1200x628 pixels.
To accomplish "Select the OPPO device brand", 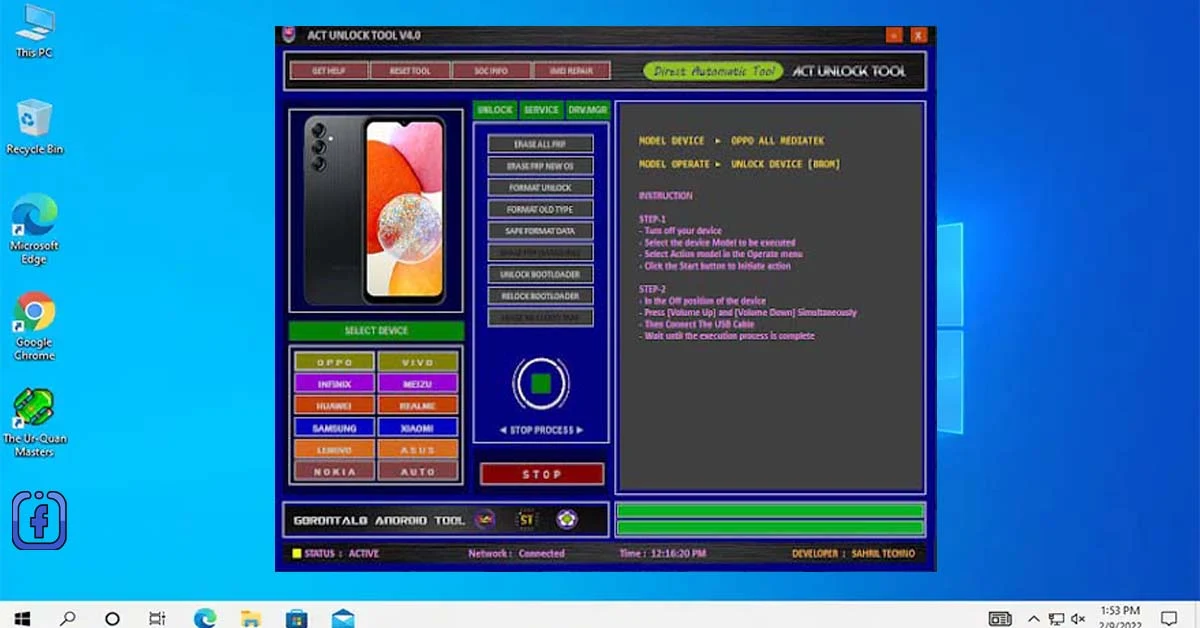I will tap(335, 362).
